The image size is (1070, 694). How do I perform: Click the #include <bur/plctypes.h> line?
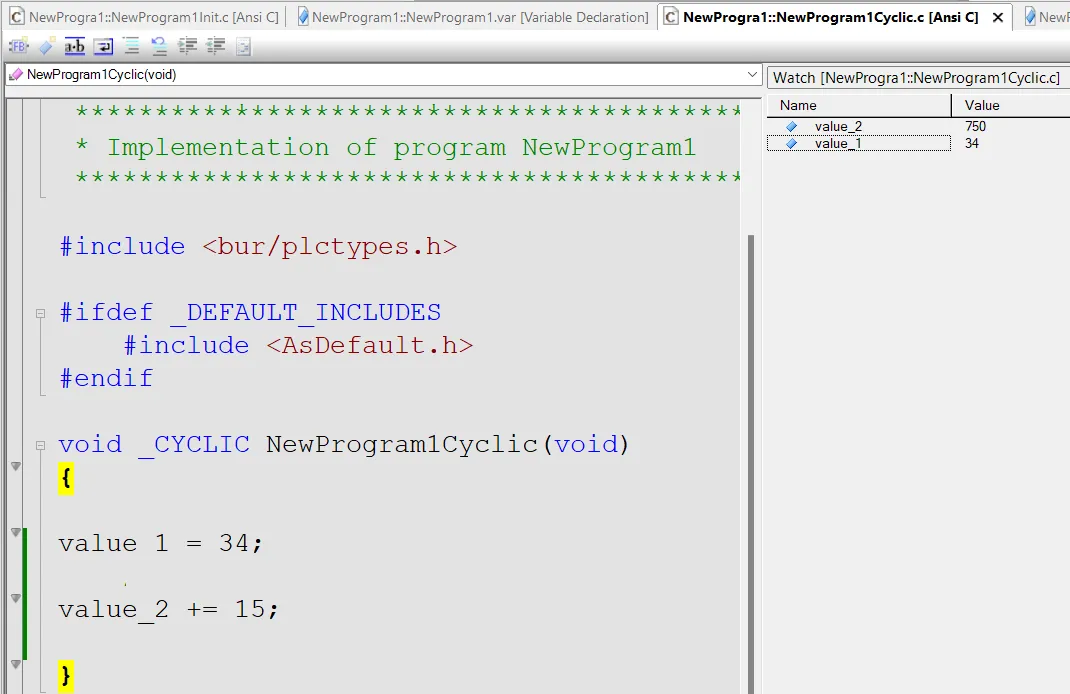click(258, 246)
